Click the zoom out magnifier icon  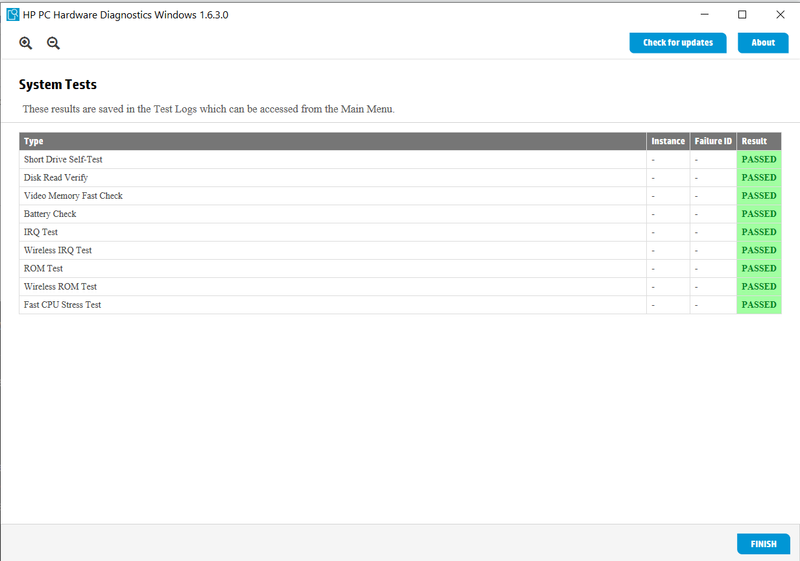[x=53, y=43]
